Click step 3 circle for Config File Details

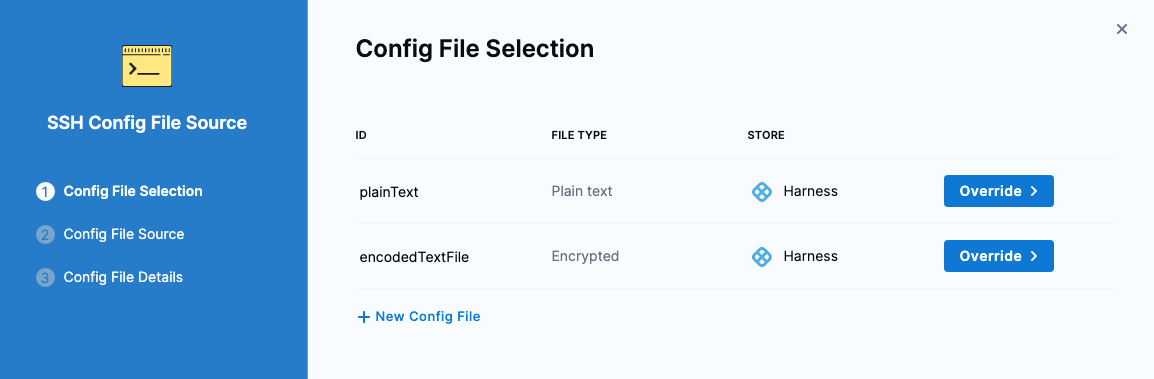coord(46,278)
